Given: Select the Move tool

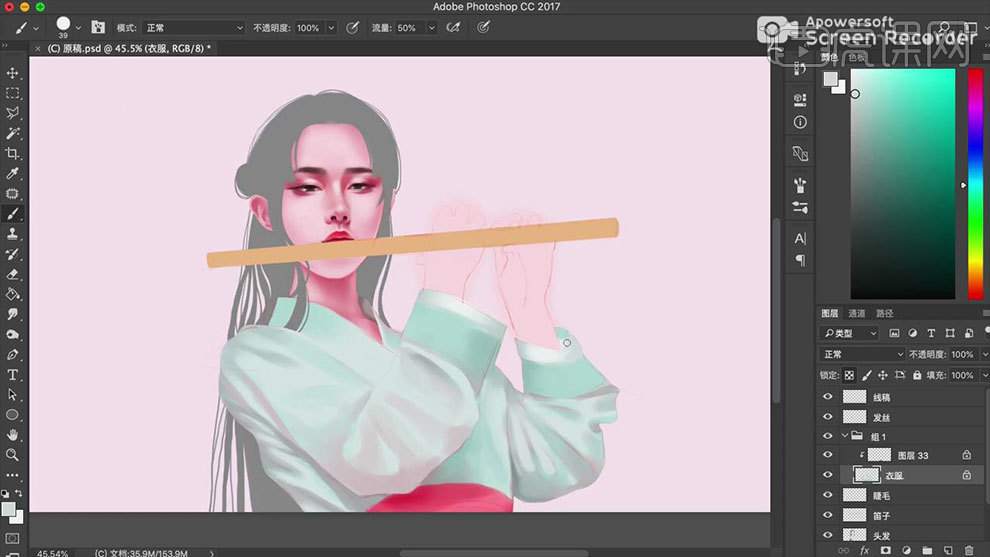Looking at the screenshot, I should click(12, 73).
